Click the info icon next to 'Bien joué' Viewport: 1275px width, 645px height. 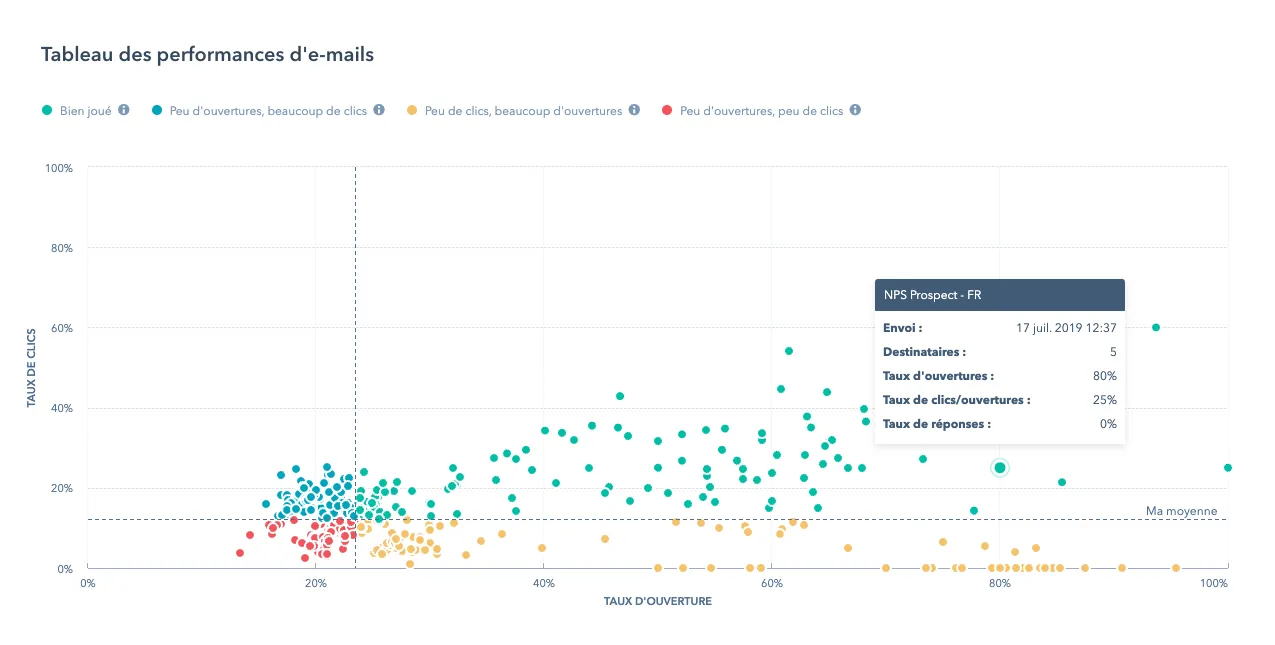pos(122,110)
